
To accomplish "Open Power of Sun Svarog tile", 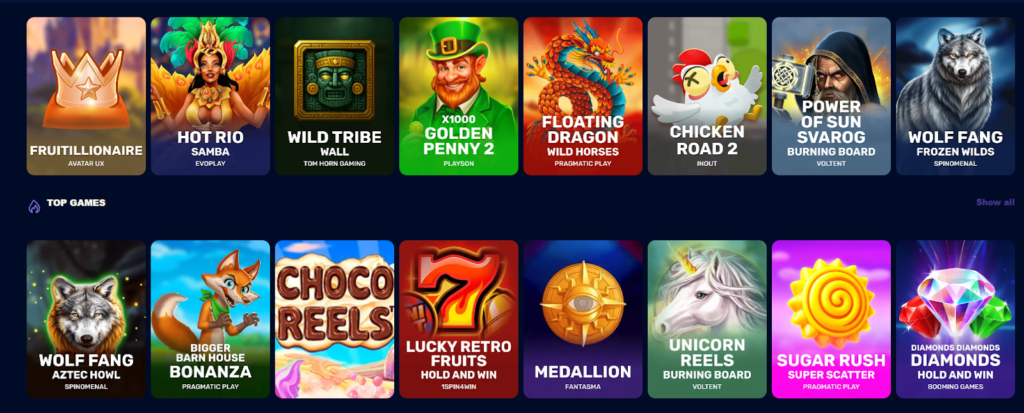I will 831,96.
